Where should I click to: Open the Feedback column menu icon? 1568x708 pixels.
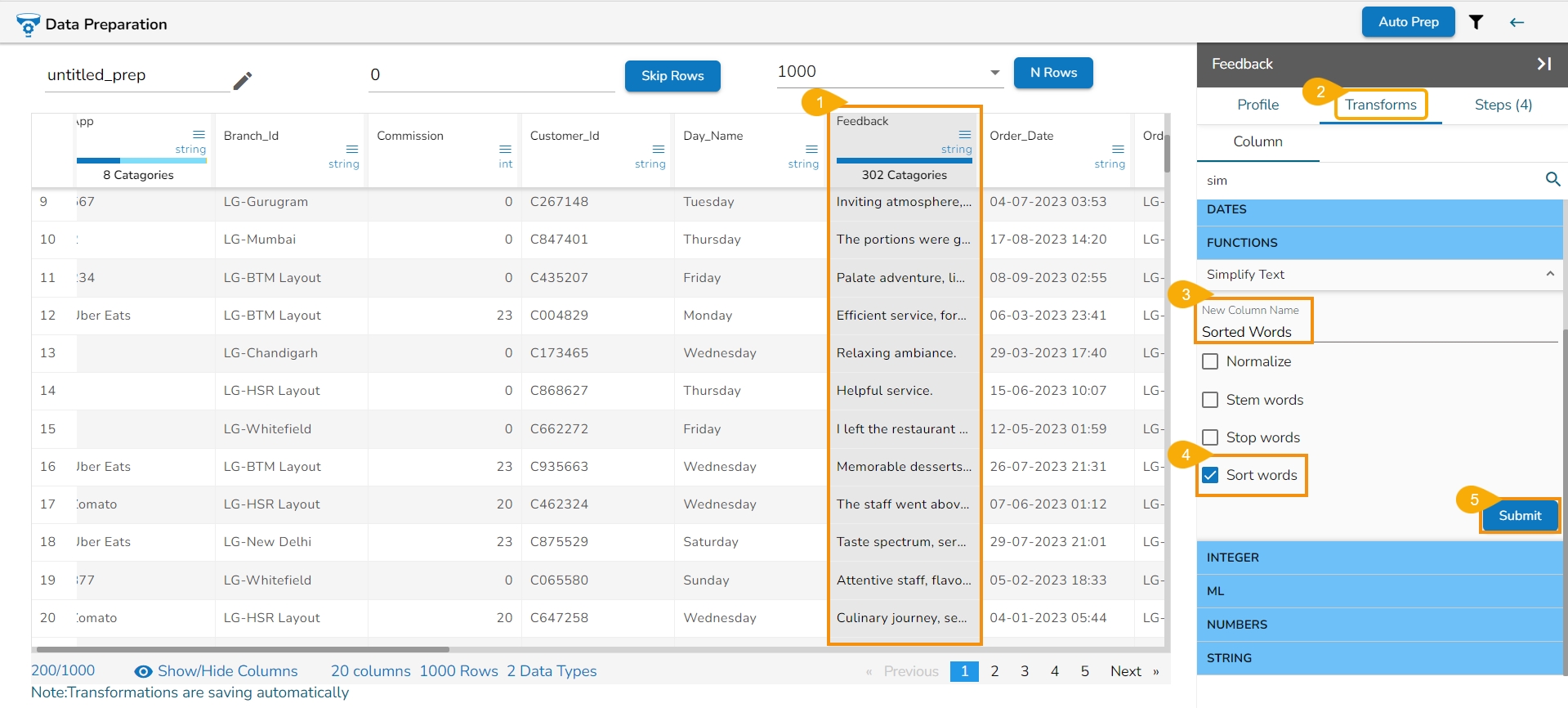click(965, 134)
